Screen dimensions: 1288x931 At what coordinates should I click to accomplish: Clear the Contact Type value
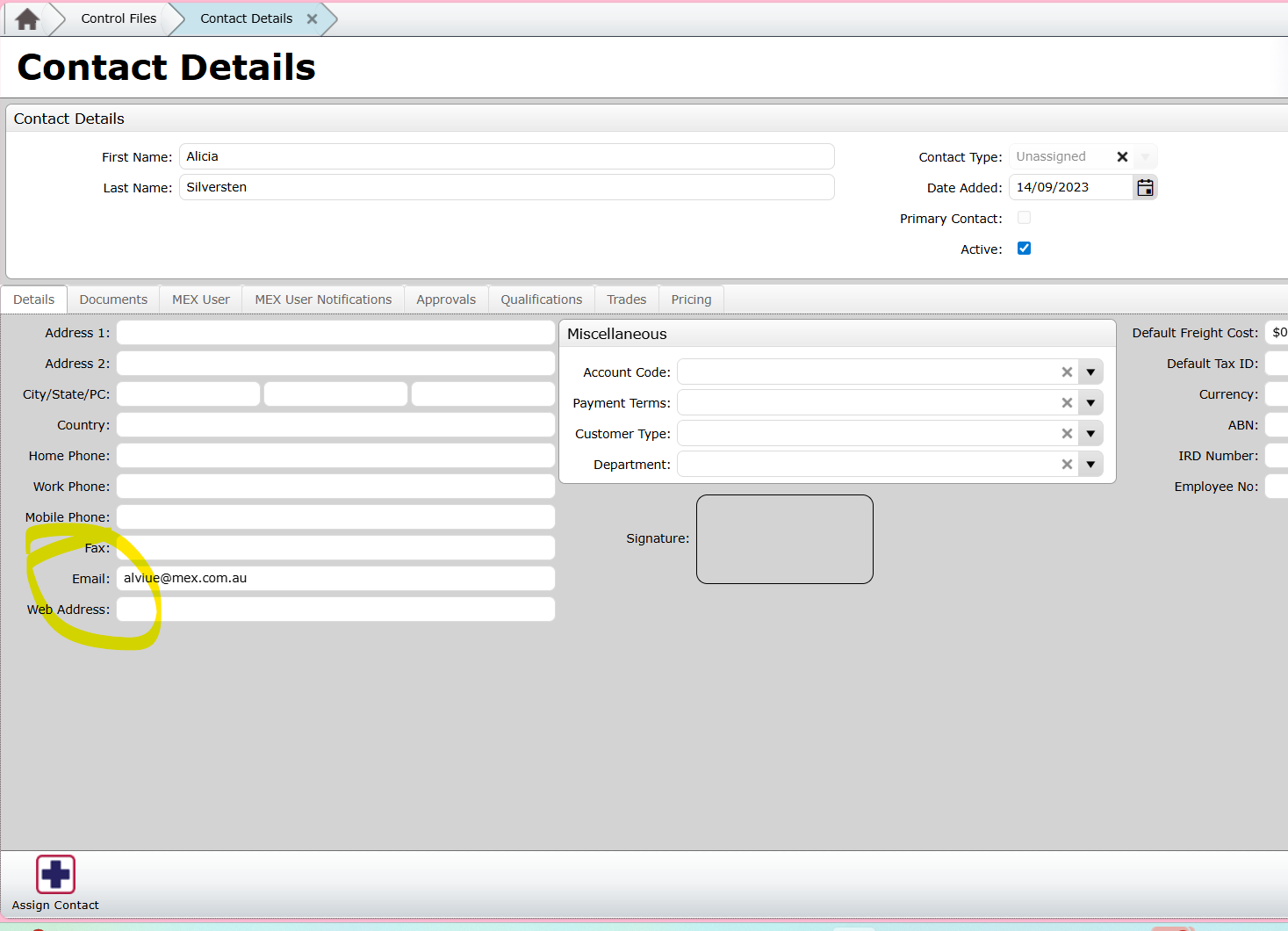(x=1122, y=157)
